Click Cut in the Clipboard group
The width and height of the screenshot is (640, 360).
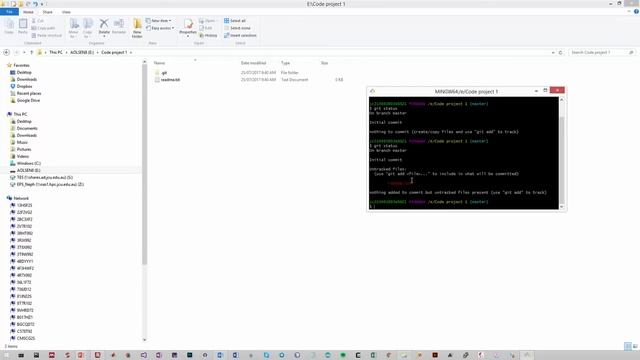point(38,20)
